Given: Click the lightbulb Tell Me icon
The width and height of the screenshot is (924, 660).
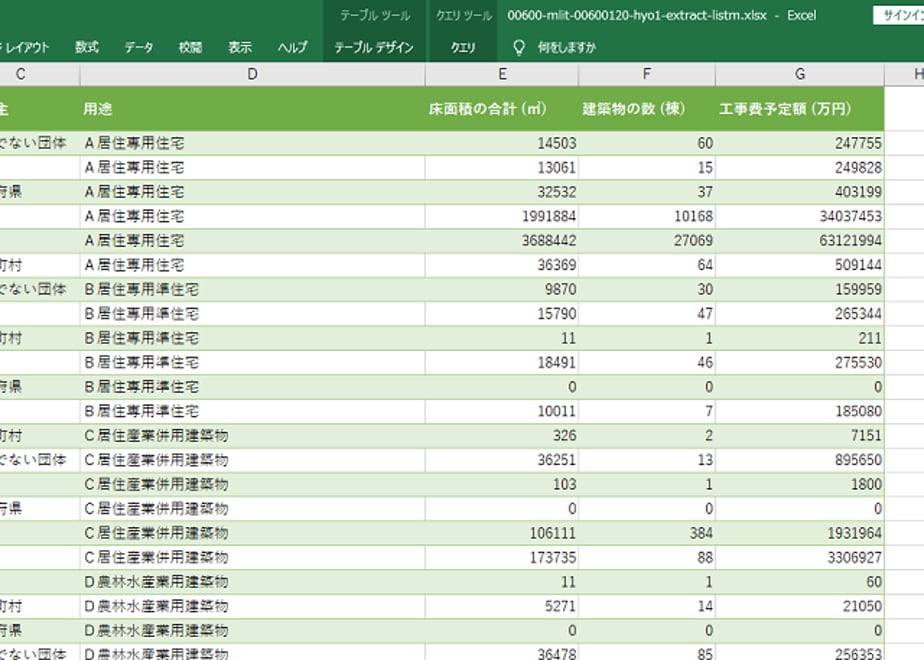Looking at the screenshot, I should click(519, 47).
